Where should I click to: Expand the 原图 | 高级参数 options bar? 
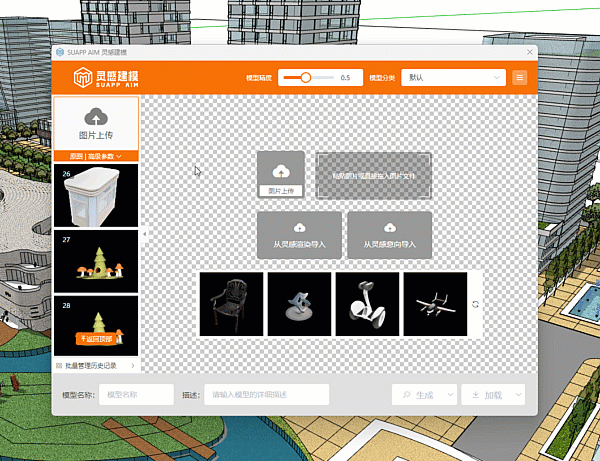[x=95, y=156]
